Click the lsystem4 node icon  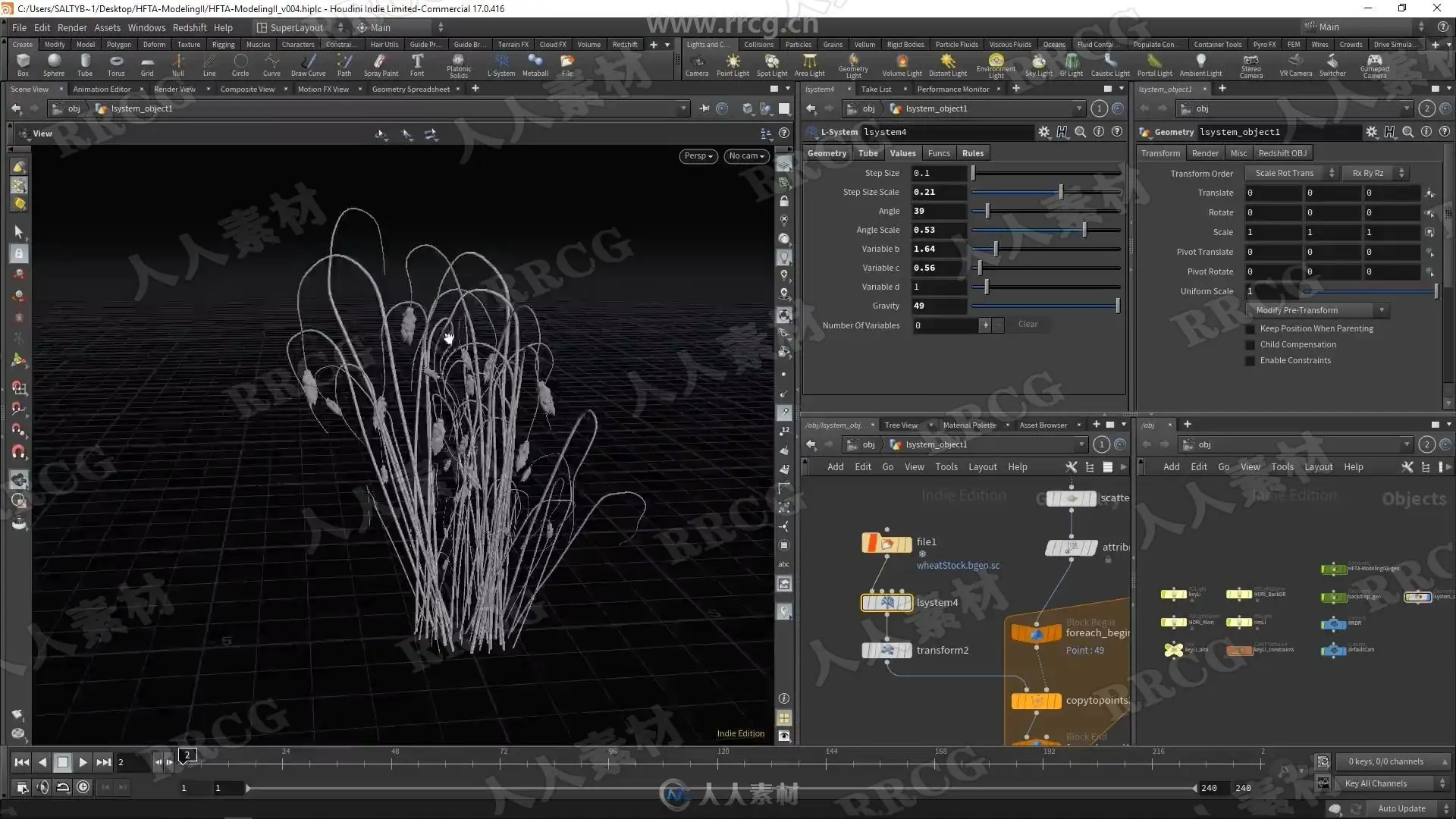point(886,603)
